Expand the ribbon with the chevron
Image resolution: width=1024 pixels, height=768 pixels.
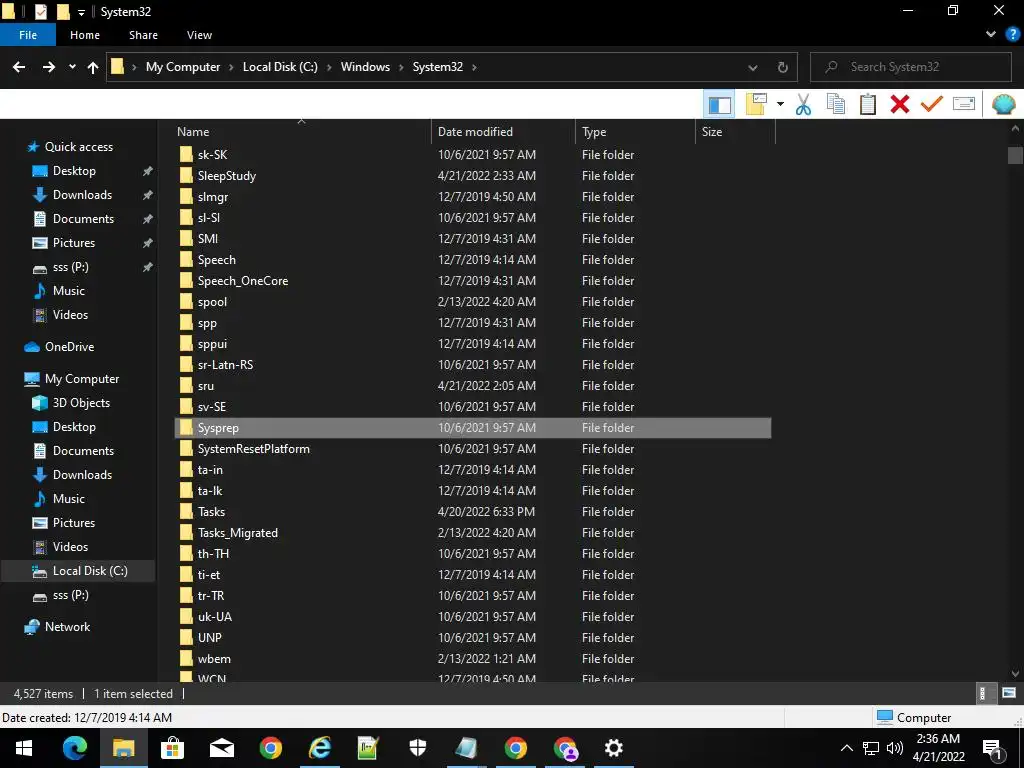[991, 35]
